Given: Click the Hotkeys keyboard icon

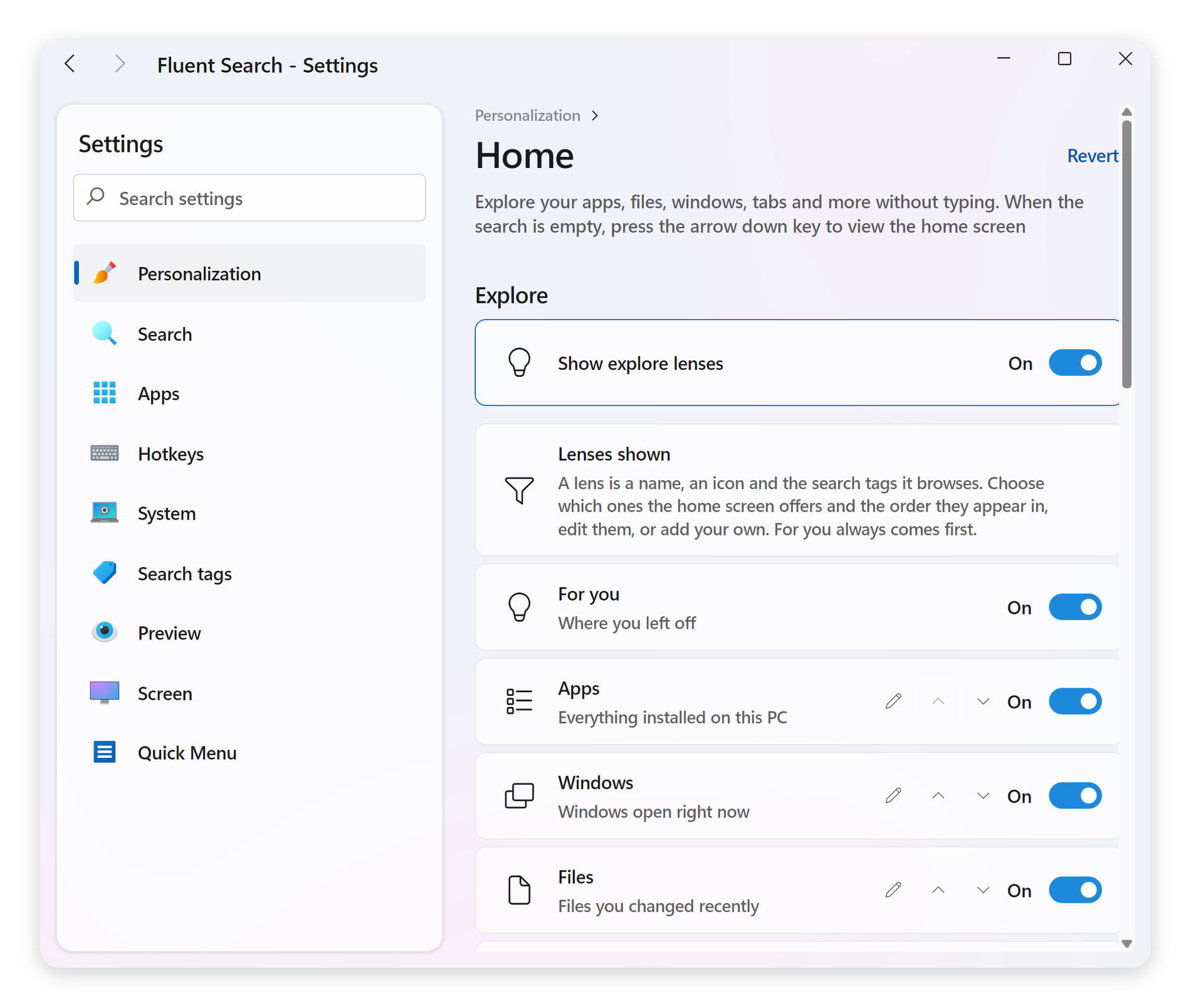Looking at the screenshot, I should point(104,453).
